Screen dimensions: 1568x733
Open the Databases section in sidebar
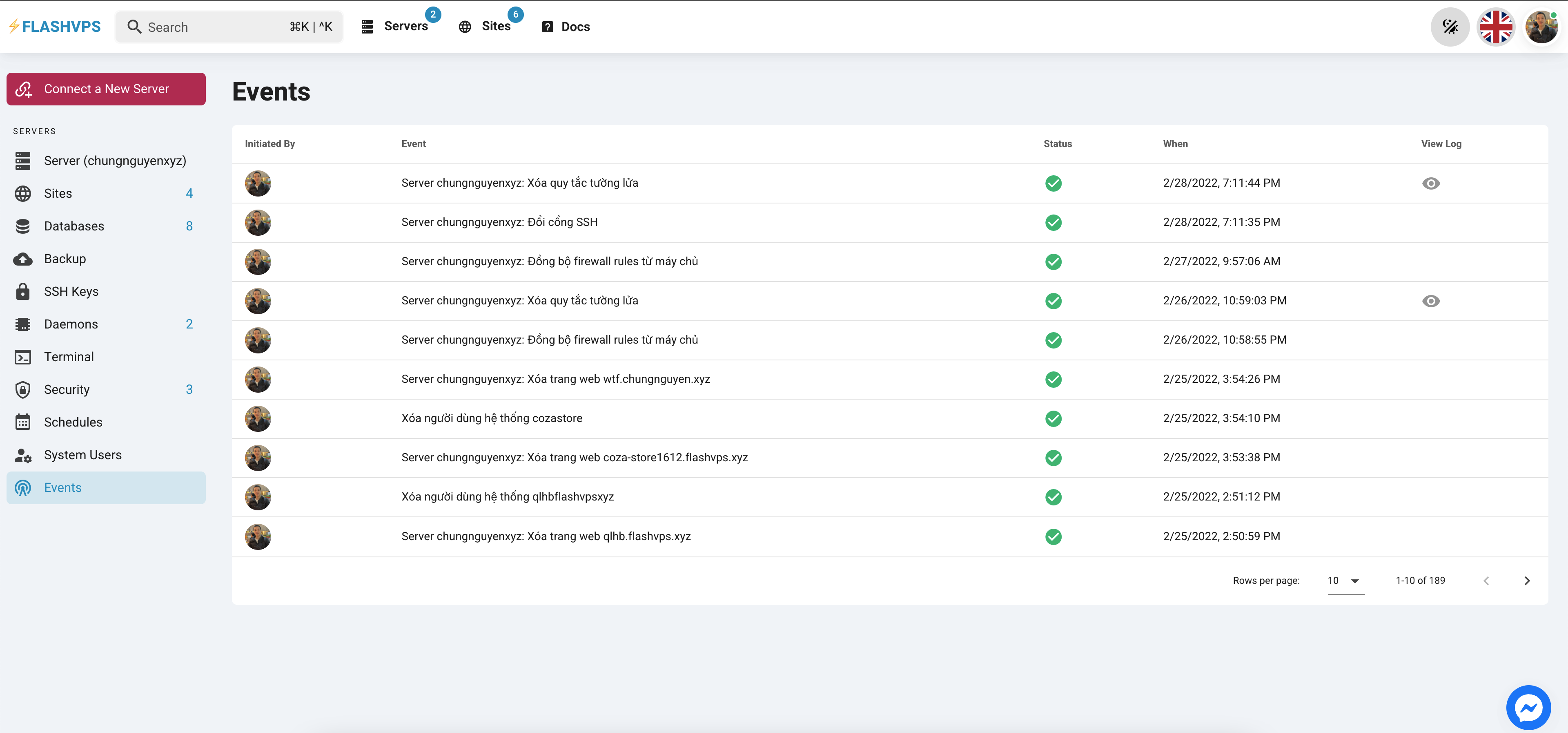coord(73,226)
